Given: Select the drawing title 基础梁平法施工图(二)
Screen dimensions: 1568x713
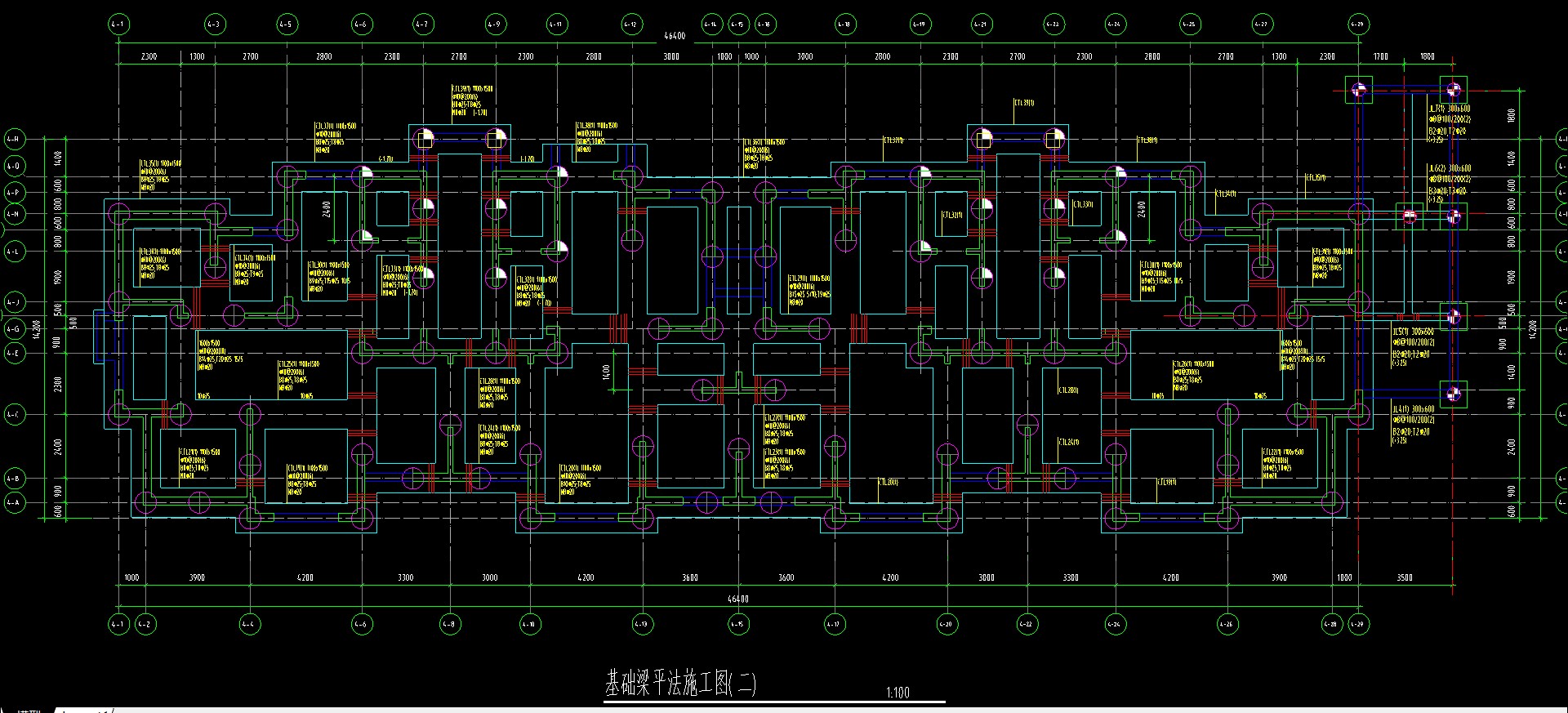Looking at the screenshot, I should click(680, 682).
